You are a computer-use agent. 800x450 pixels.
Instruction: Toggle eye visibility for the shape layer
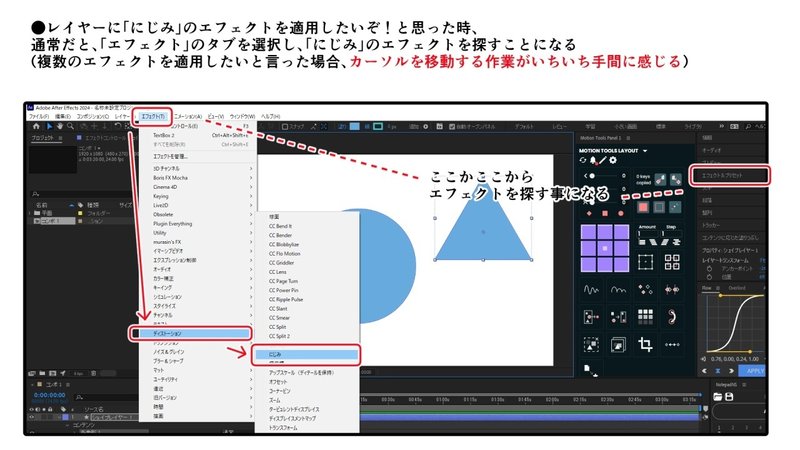coord(32,417)
